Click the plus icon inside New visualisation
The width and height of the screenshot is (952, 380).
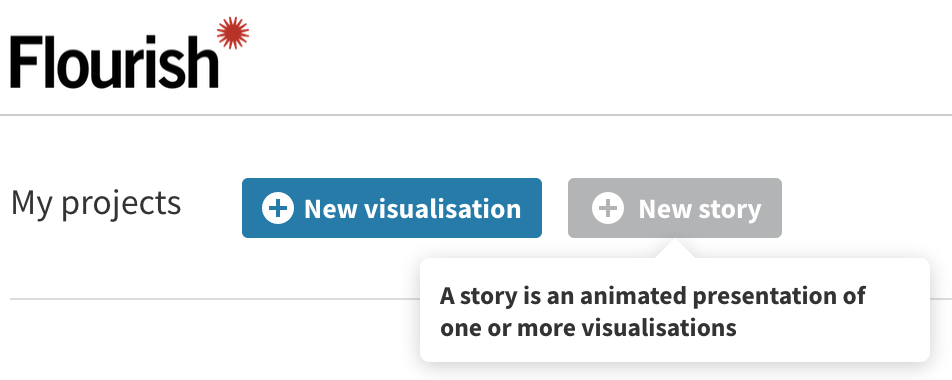[x=277, y=208]
